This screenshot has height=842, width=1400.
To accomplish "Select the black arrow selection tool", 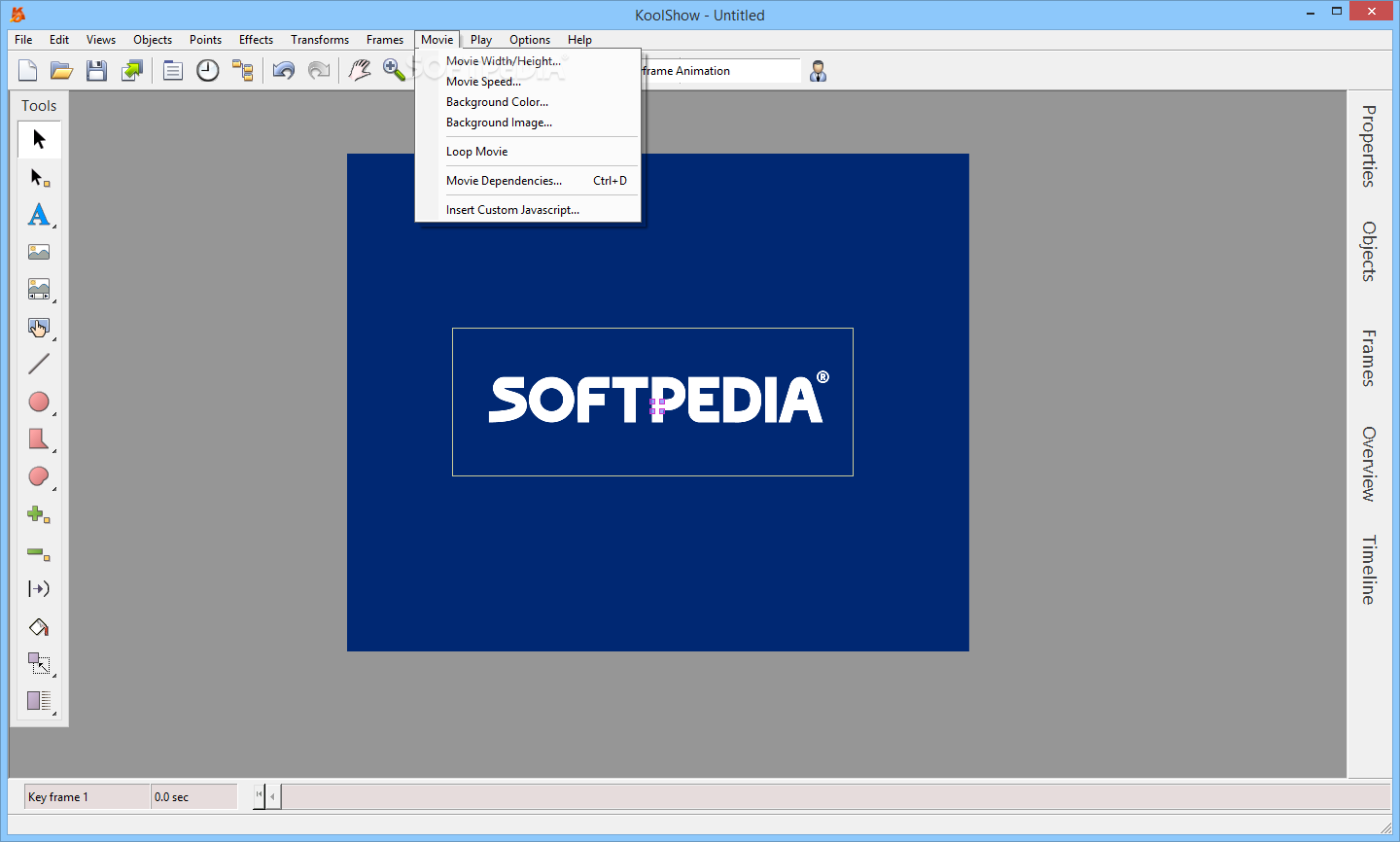I will click(39, 139).
